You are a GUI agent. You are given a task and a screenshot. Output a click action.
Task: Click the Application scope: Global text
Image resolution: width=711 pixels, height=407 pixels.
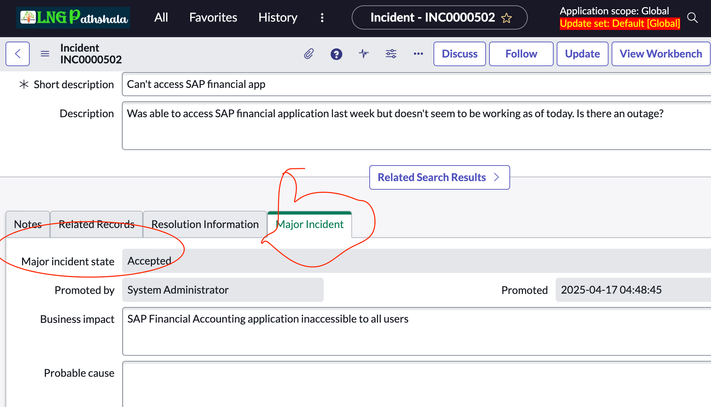pos(614,11)
